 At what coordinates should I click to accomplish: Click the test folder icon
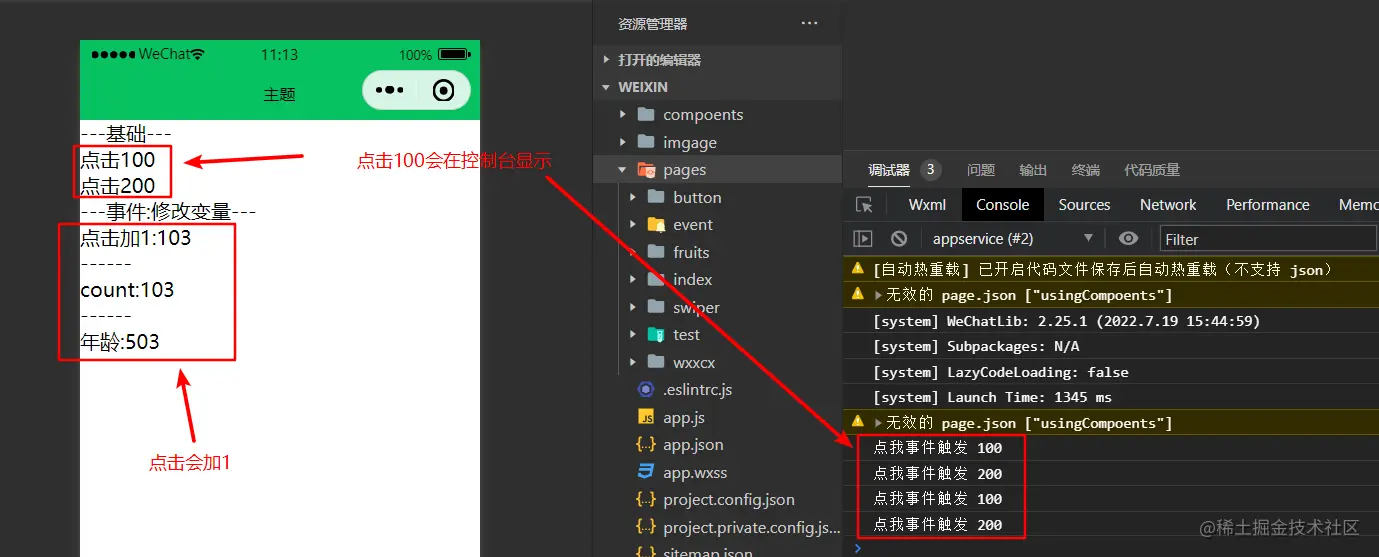click(656, 335)
